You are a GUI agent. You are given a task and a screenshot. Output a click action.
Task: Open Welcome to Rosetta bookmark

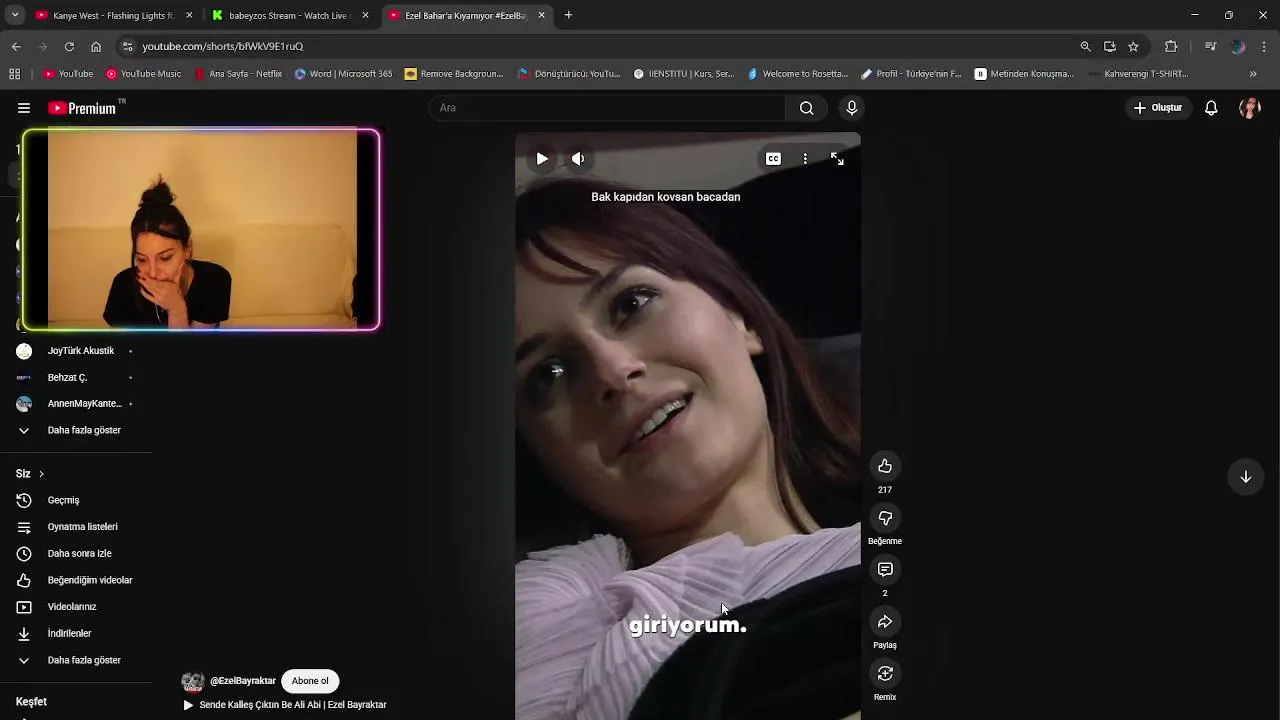[x=798, y=74]
